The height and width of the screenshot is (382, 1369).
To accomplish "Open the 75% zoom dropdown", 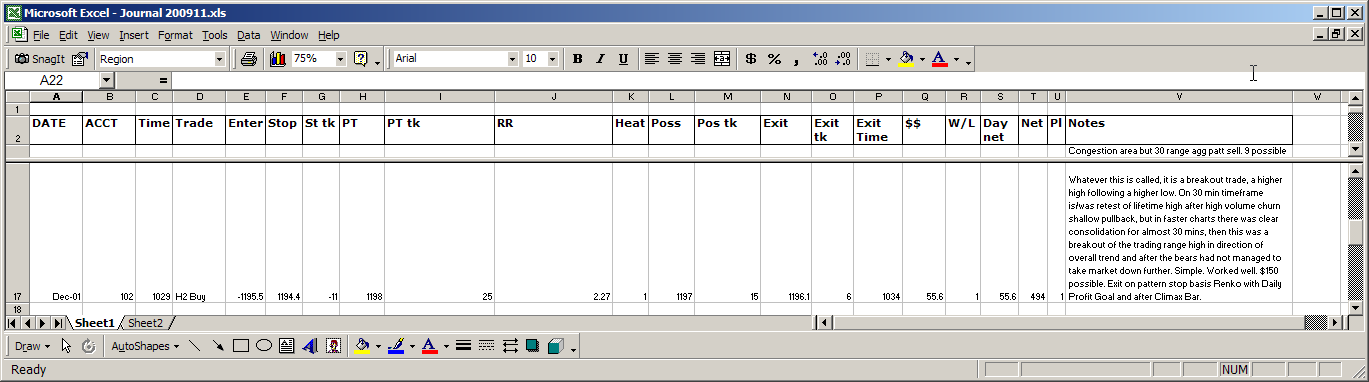I will (x=340, y=59).
